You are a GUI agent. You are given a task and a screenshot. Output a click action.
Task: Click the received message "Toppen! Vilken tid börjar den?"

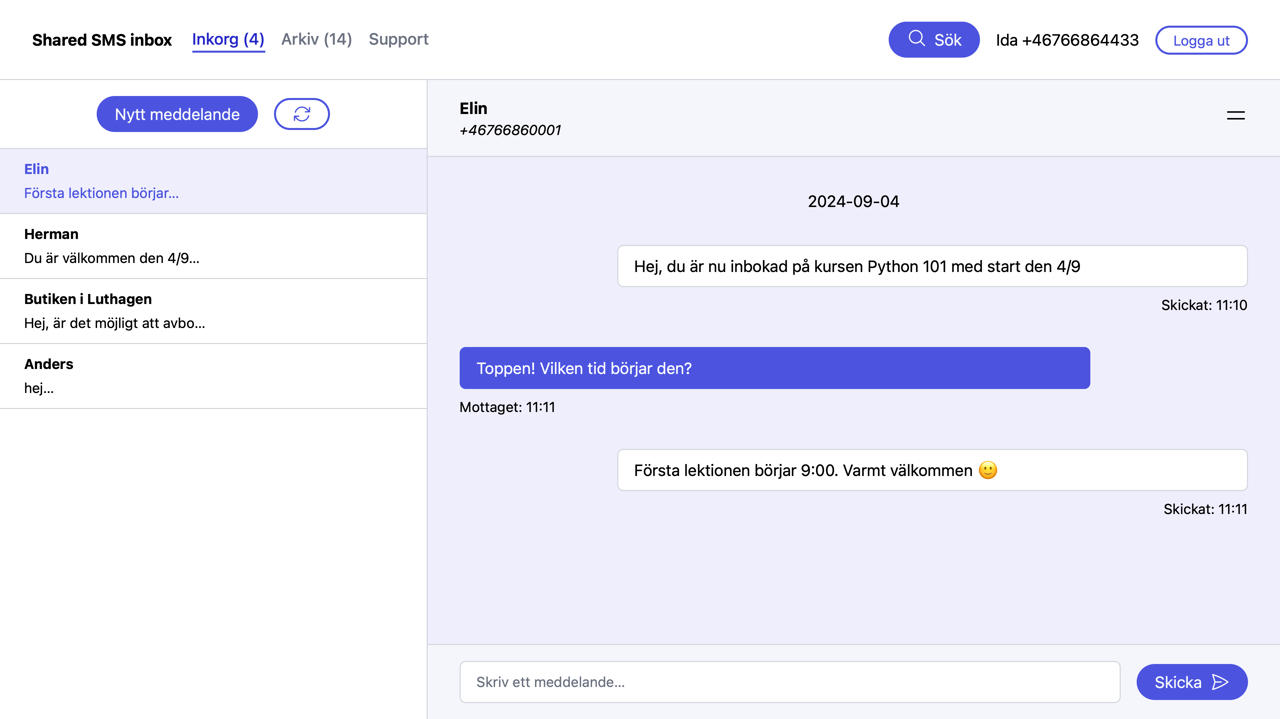774,368
